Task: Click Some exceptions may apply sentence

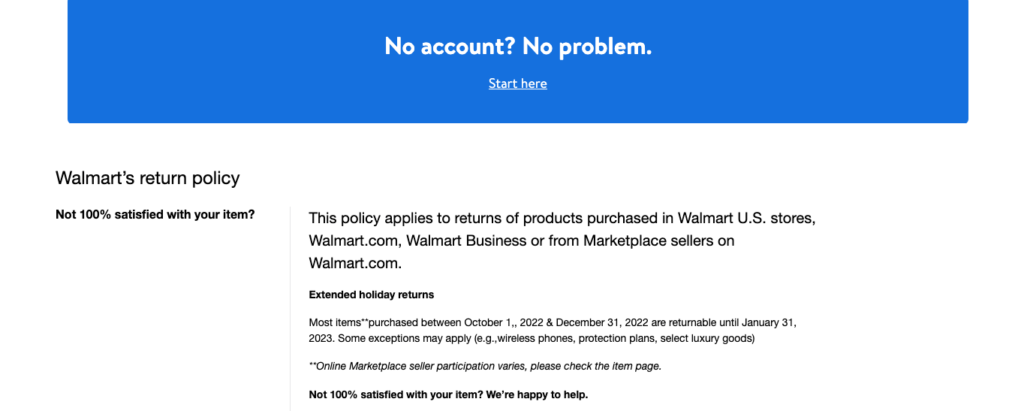Action: pyautogui.click(x=532, y=339)
